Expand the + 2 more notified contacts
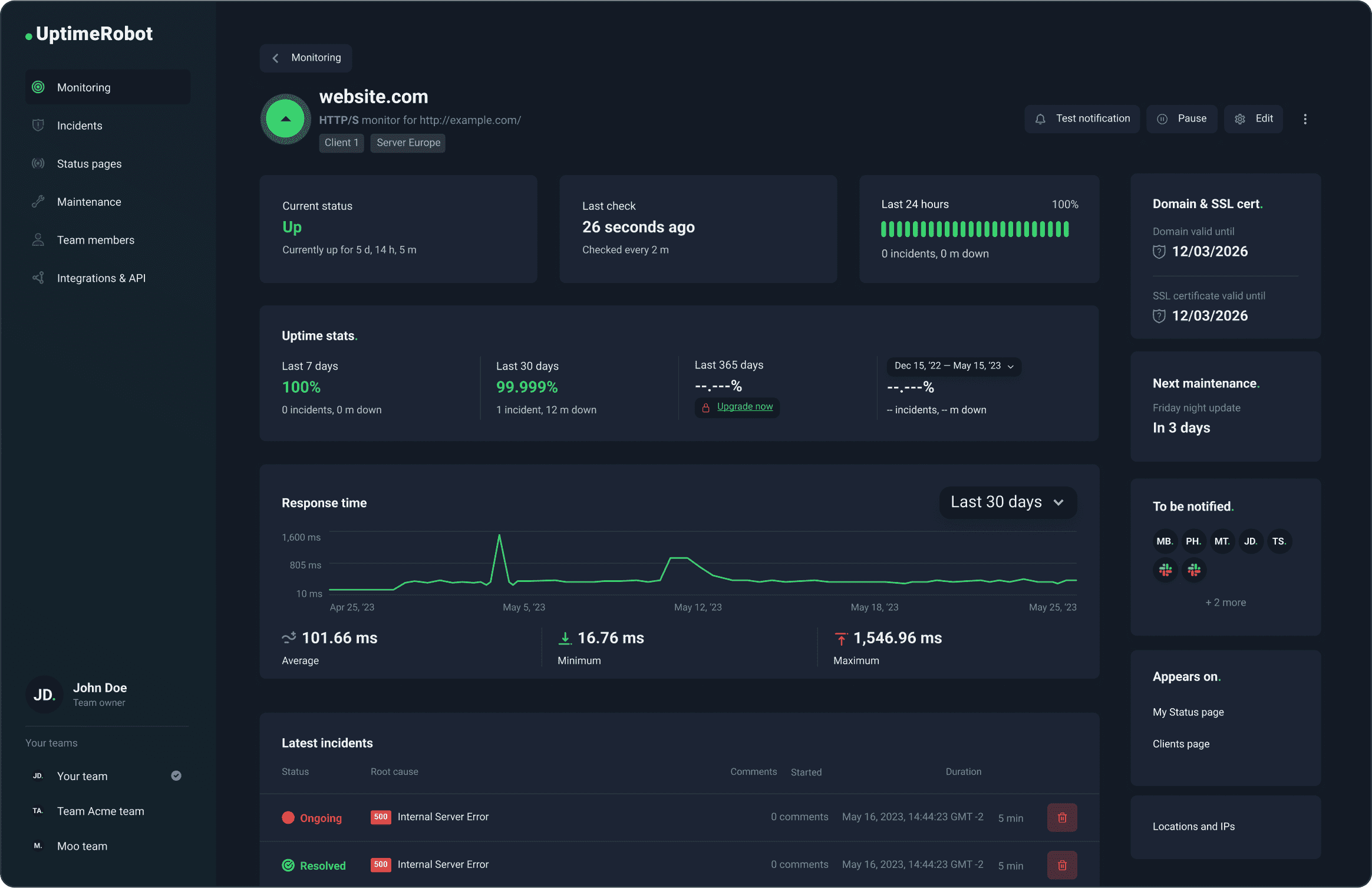Image resolution: width=1372 pixels, height=888 pixels. coord(1225,602)
